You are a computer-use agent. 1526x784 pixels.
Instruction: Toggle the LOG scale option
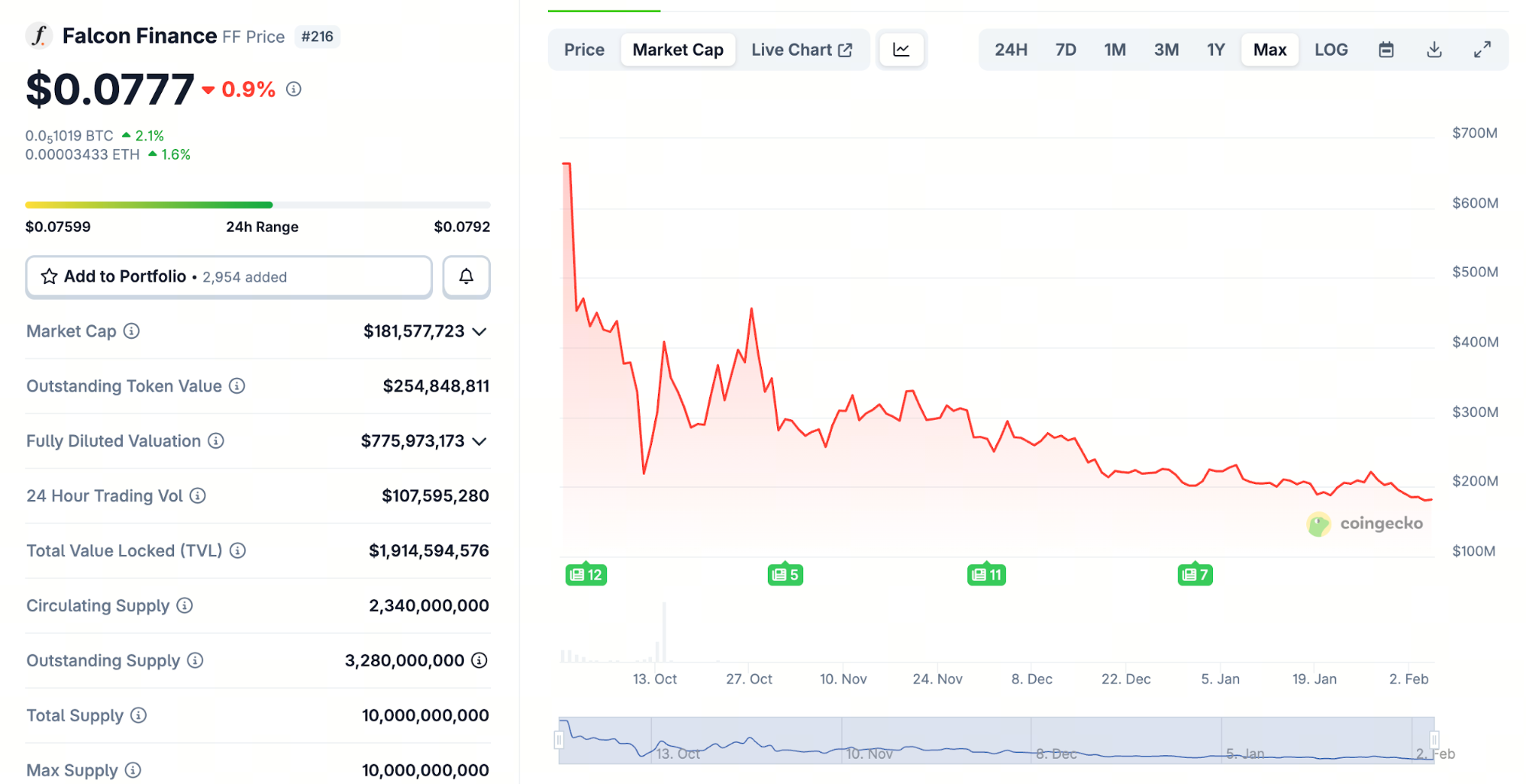point(1331,50)
